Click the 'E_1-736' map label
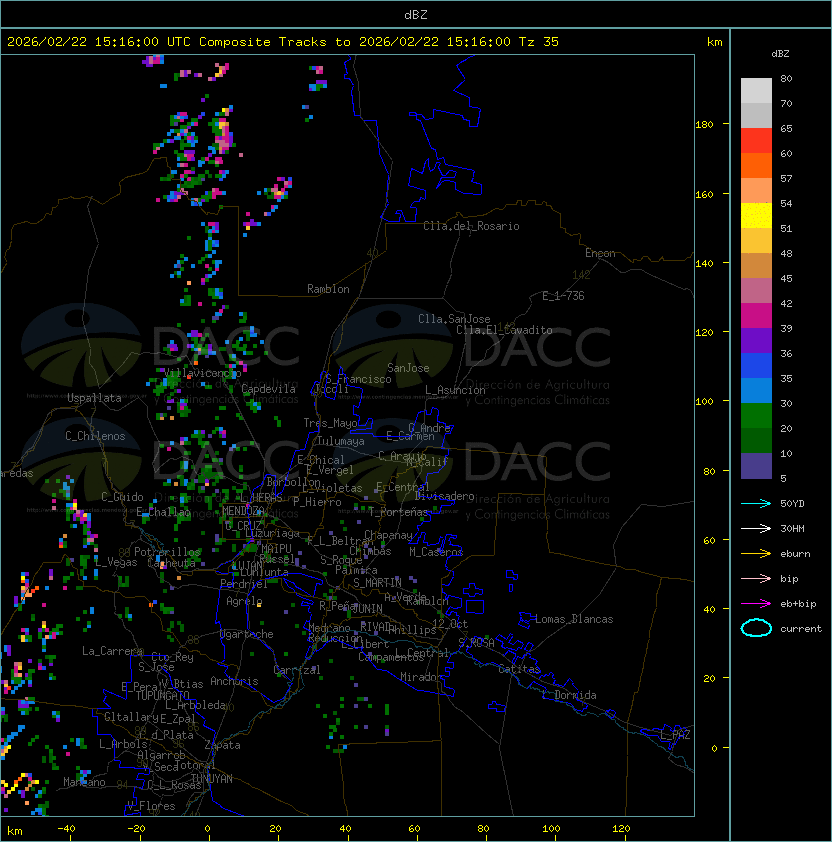 (x=563, y=296)
